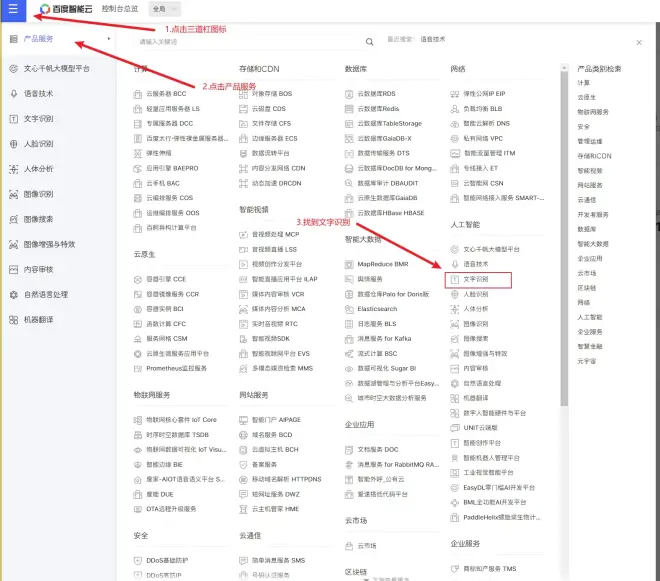Image resolution: width=660 pixels, height=581 pixels.
Task: Click the icon beside 云数据库RDS
Action: click(349, 94)
